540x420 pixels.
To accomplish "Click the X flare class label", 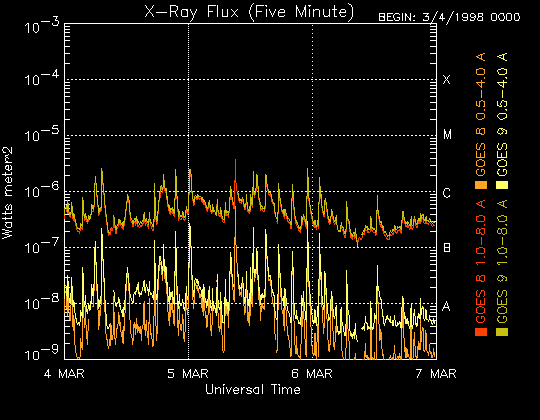I will point(446,80).
